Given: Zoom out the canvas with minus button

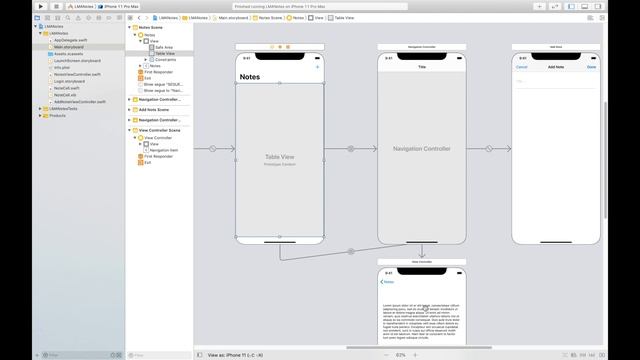Looking at the screenshot, I should (386, 356).
